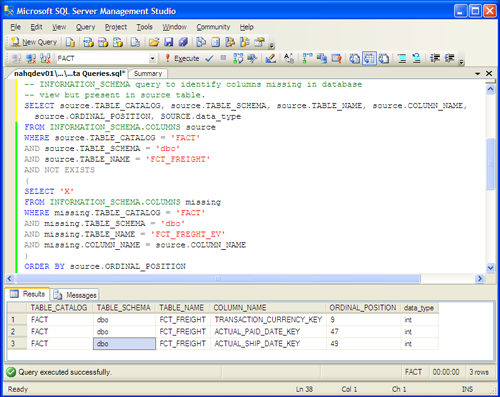Execute the query
Image resolution: width=500 pixels, height=397 pixels.
point(182,58)
